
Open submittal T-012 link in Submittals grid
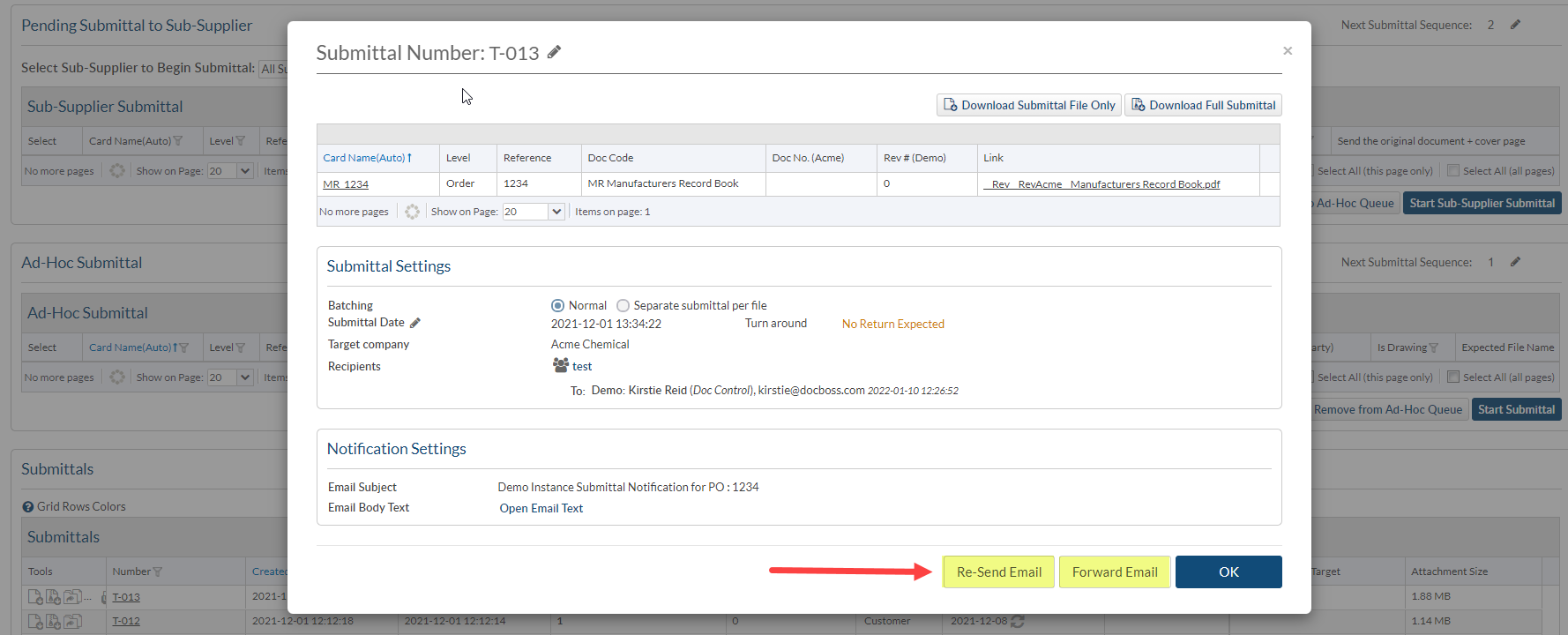click(126, 621)
